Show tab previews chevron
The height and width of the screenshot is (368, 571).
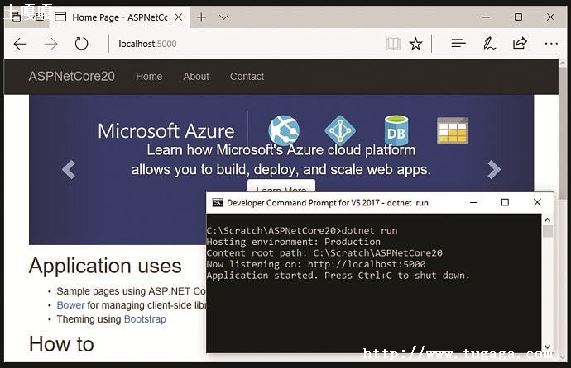(224, 17)
